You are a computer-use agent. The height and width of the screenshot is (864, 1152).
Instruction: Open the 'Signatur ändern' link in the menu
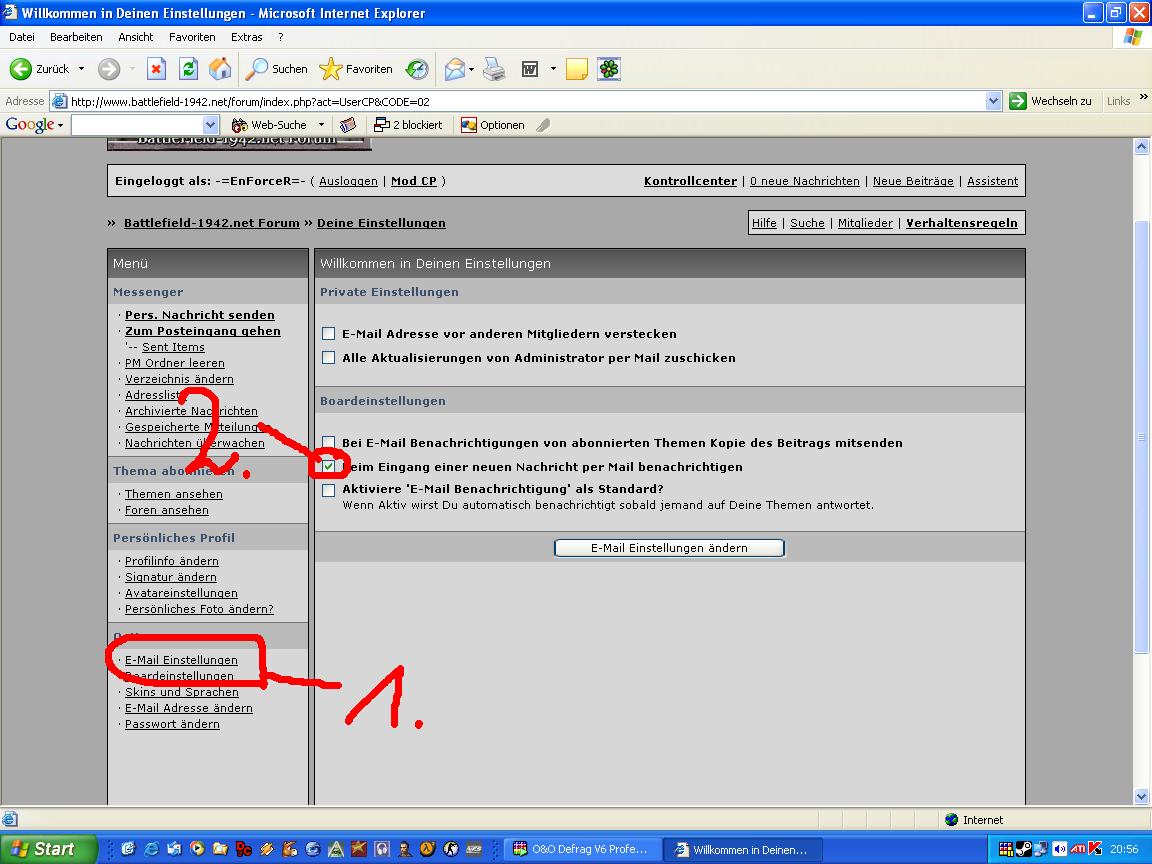[171, 577]
